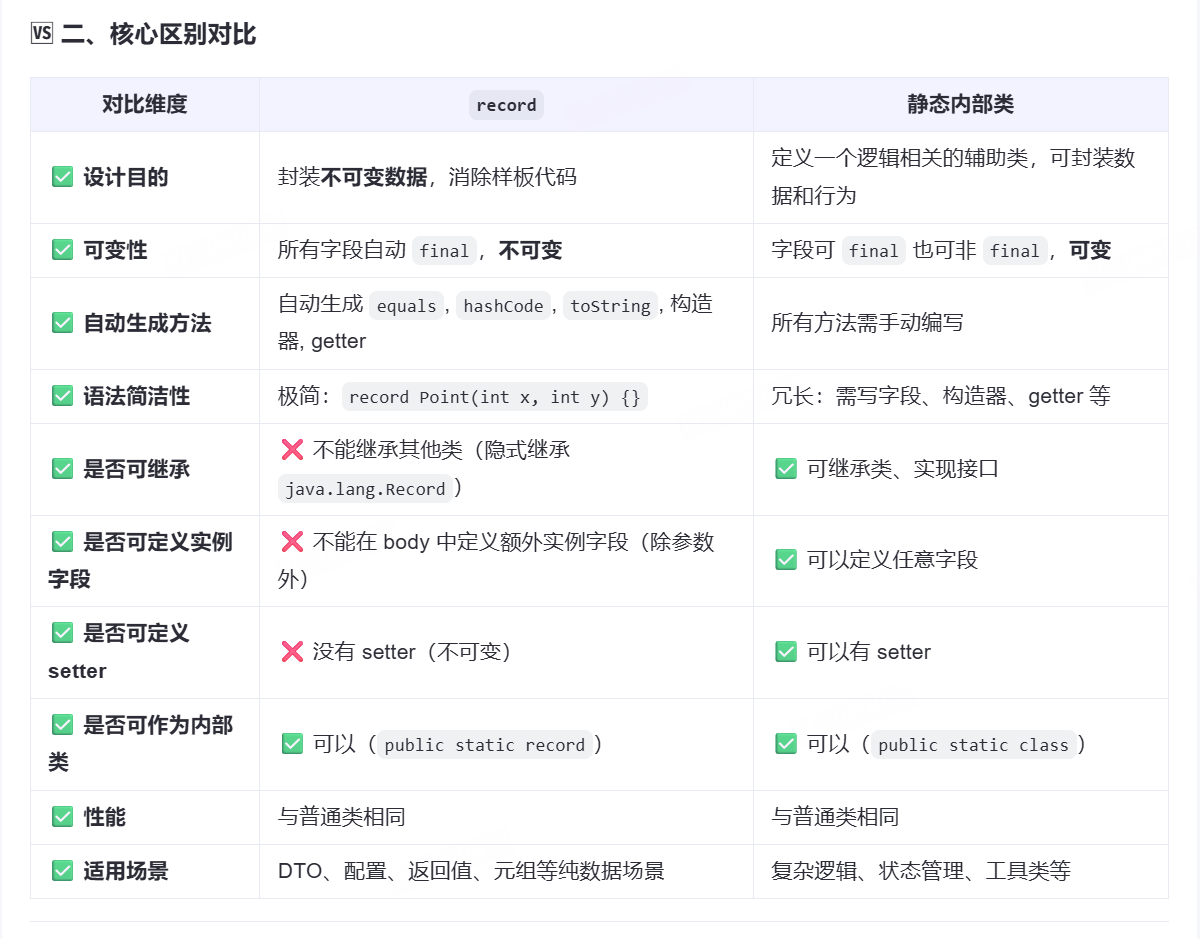Click the 对比维度 header cell
Viewport: 1200px width, 939px height.
click(x=144, y=104)
